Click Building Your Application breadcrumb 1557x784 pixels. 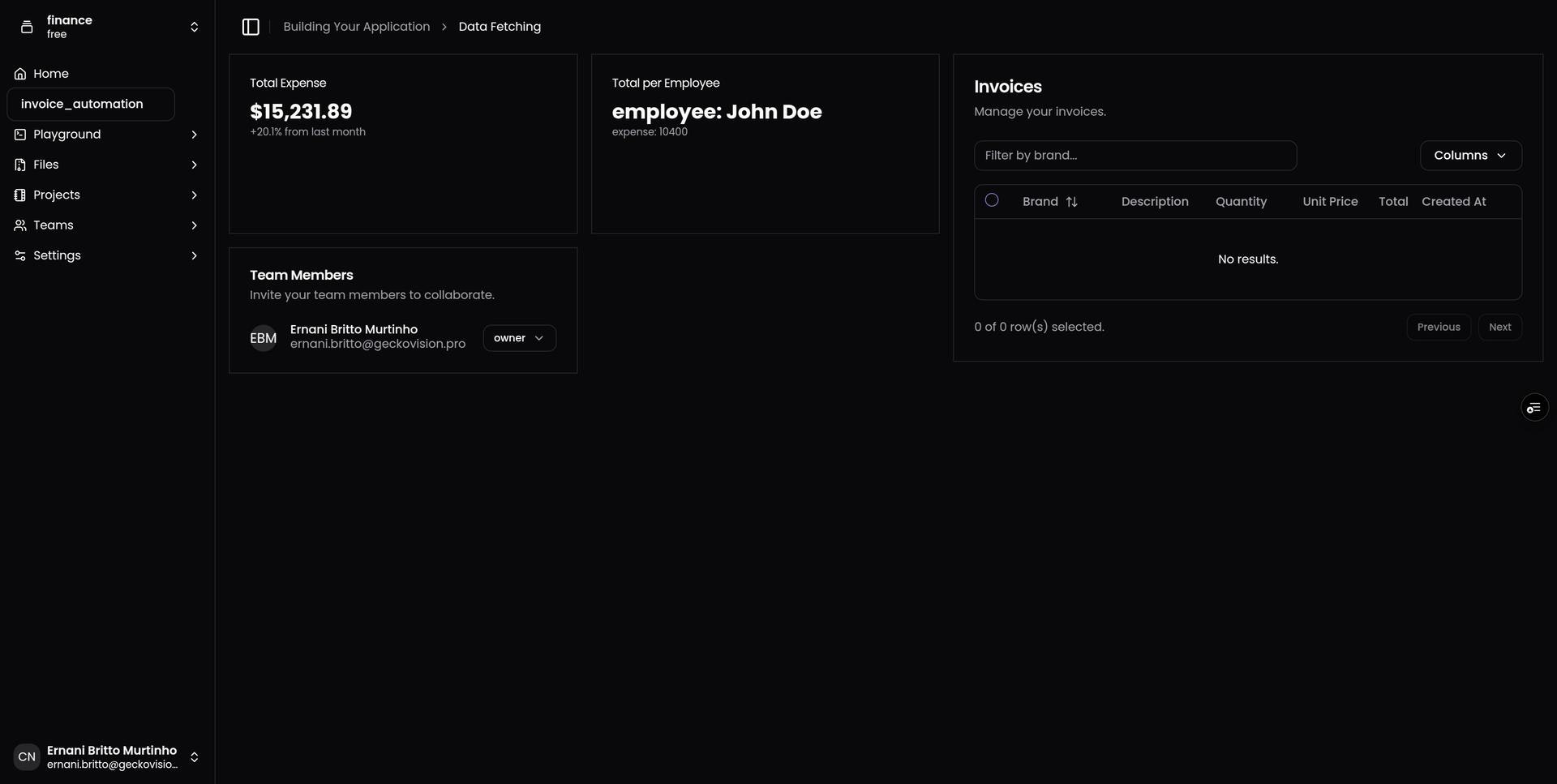pyautogui.click(x=357, y=27)
